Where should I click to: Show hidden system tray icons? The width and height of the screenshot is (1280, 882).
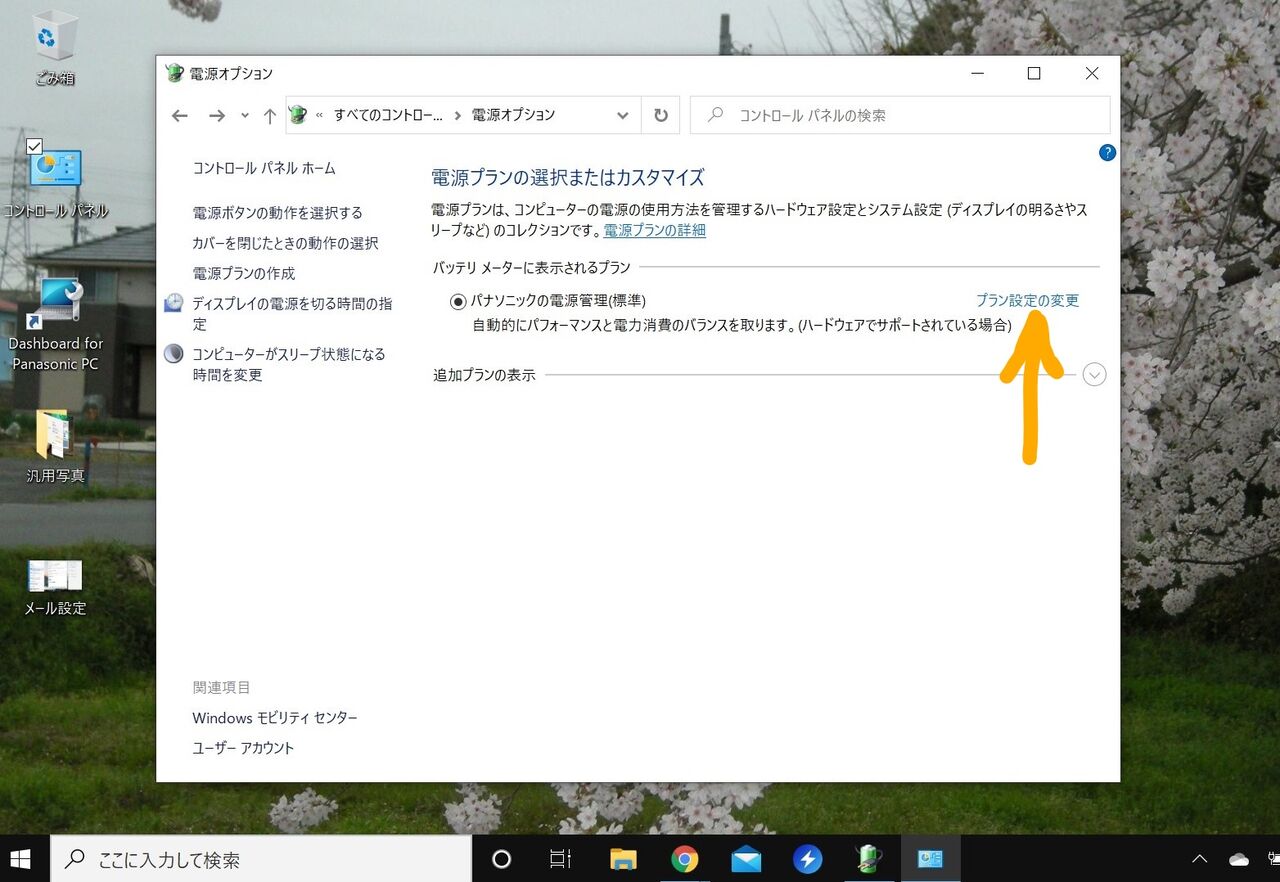tap(1200, 859)
